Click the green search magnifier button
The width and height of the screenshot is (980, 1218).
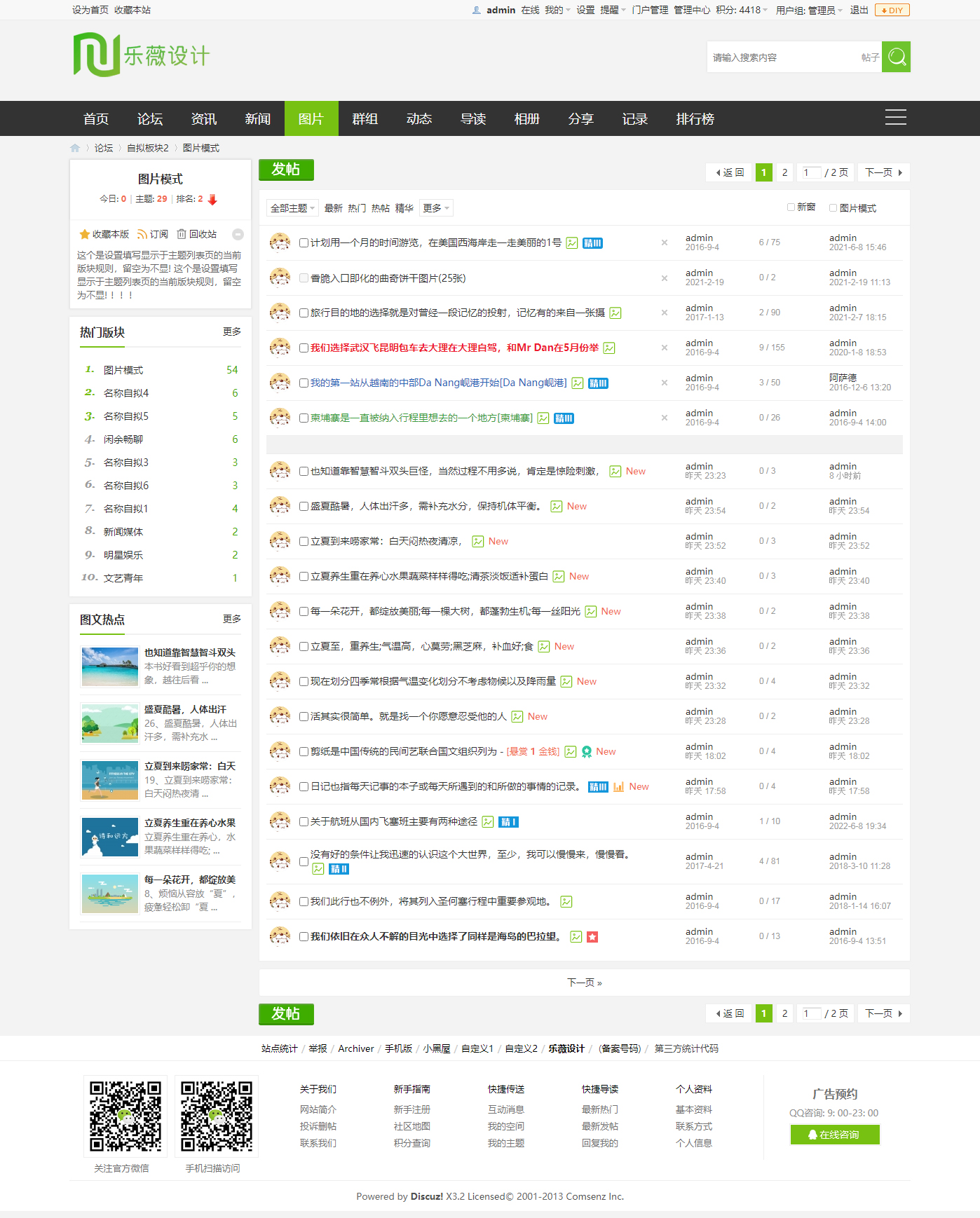pyautogui.click(x=895, y=57)
